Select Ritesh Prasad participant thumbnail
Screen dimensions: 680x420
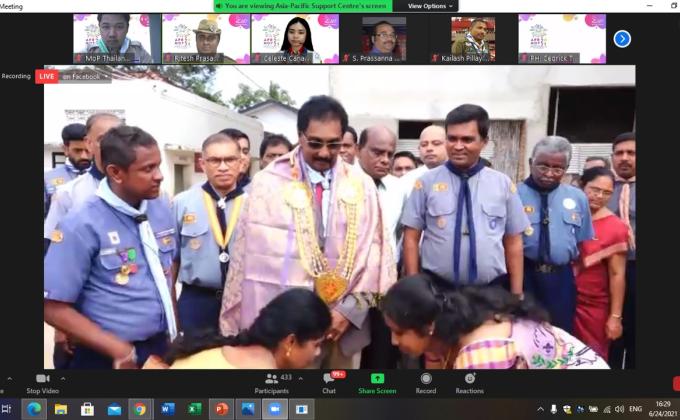[x=206, y=39]
